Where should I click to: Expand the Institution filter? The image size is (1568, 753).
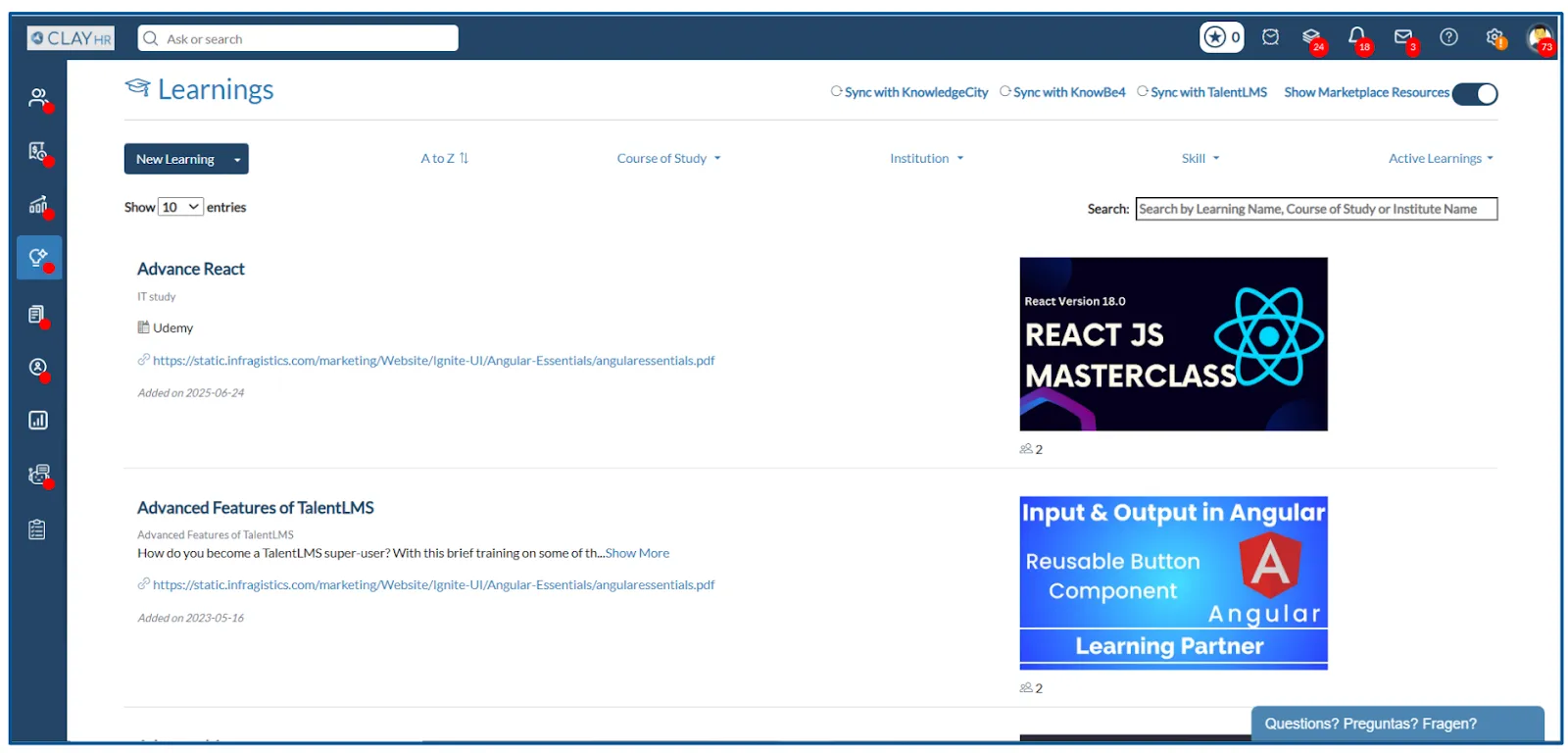[926, 158]
